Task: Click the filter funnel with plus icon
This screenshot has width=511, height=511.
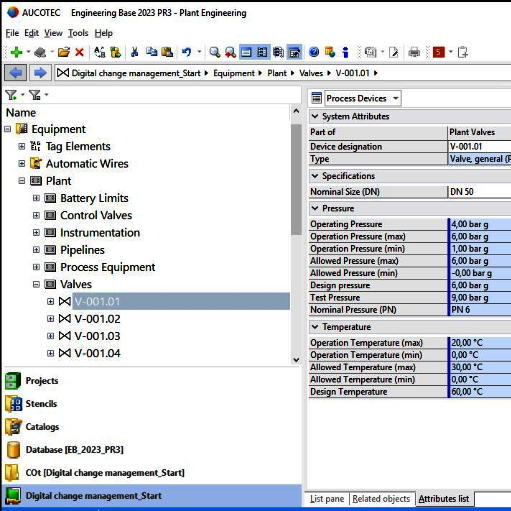Action: click(11, 95)
